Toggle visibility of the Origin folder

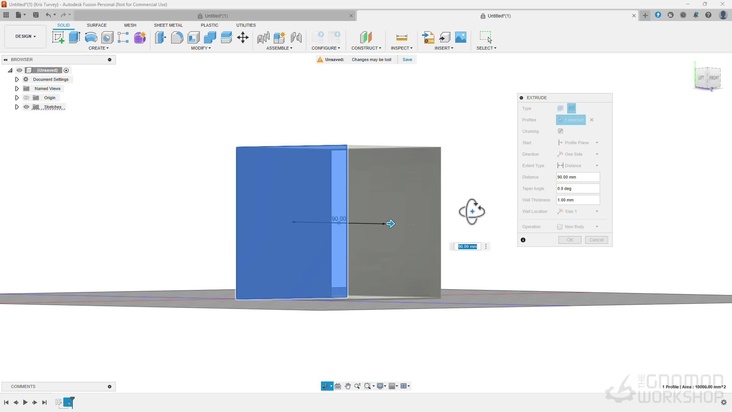(26, 98)
